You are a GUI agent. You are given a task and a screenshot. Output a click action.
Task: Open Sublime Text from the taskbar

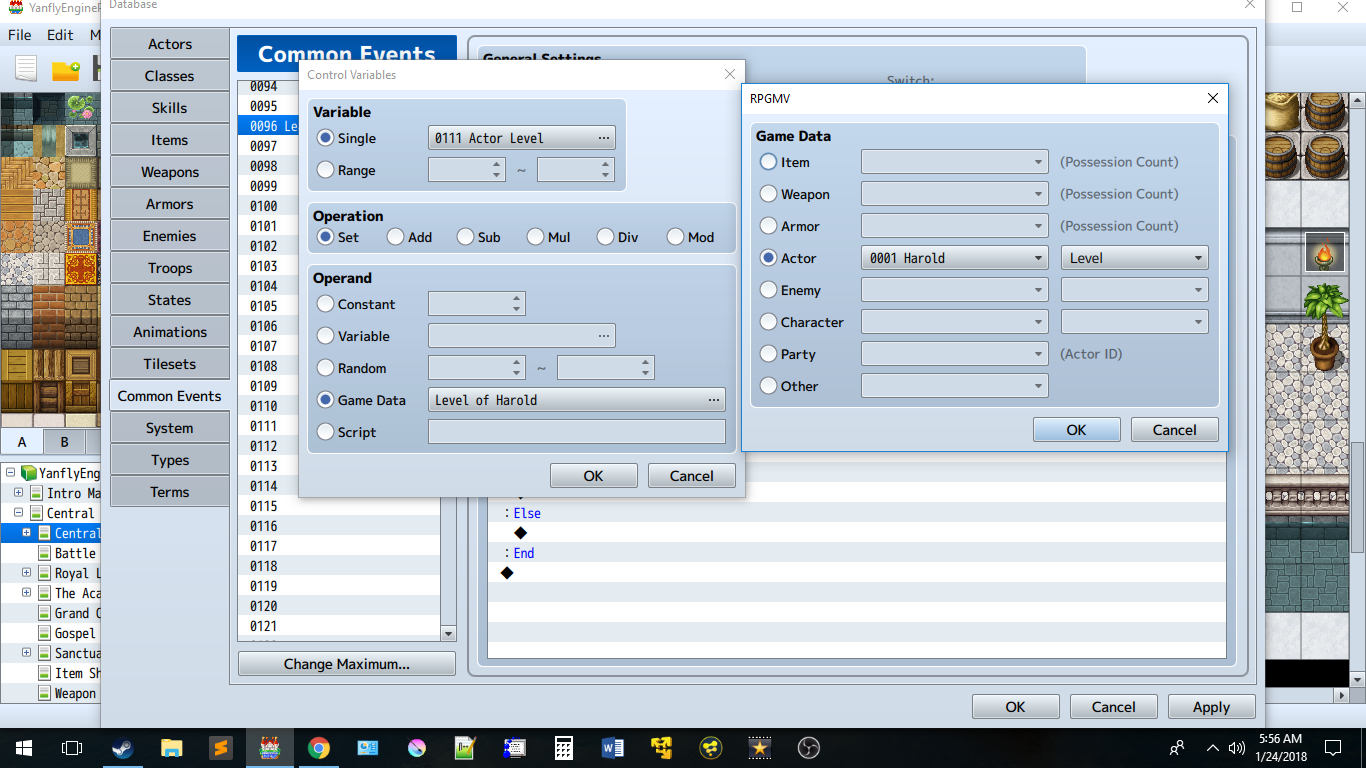[220, 747]
